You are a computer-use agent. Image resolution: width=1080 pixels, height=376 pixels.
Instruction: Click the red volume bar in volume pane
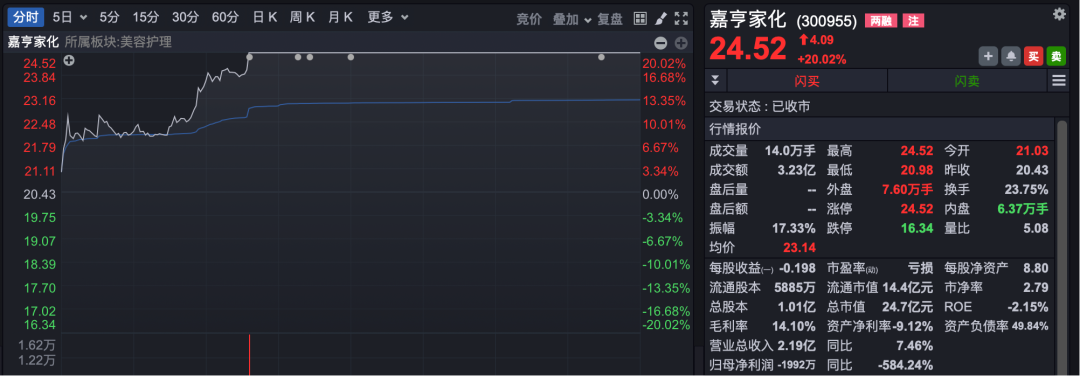249,355
